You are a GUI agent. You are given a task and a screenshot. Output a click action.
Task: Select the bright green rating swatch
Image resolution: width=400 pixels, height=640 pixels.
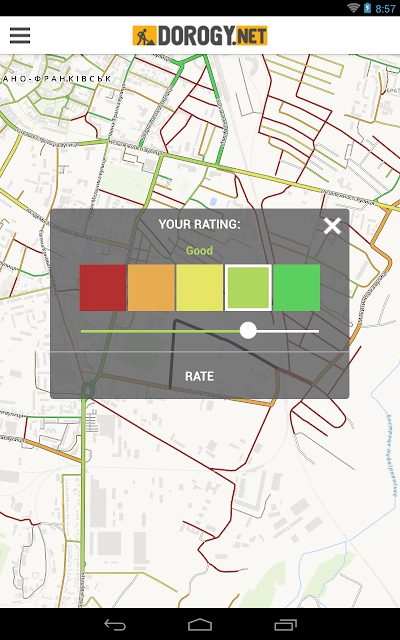pyautogui.click(x=296, y=288)
